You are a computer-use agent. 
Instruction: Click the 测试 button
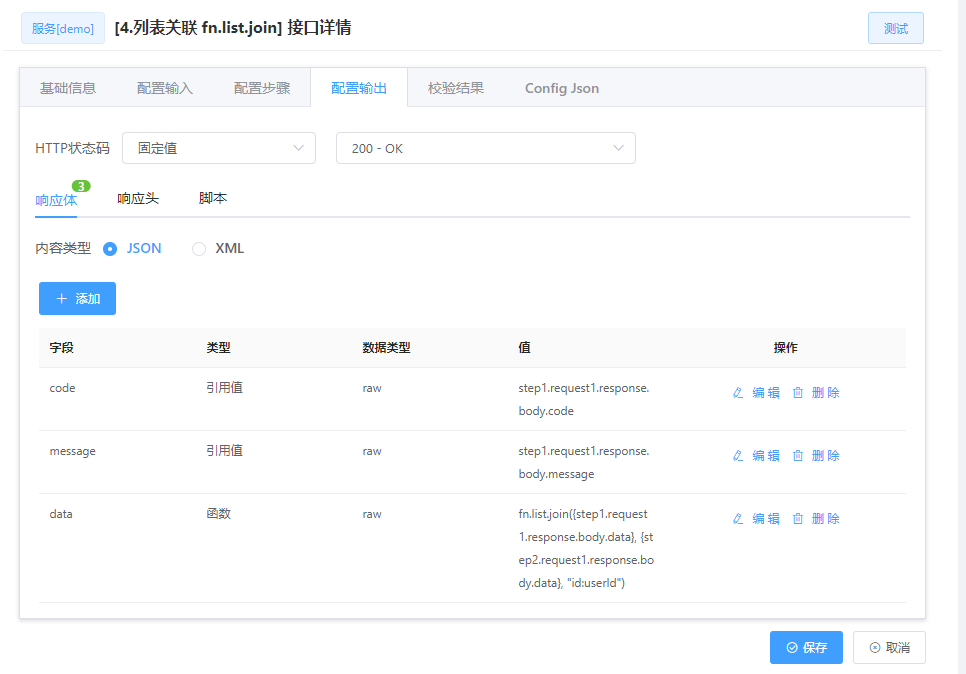pos(895,27)
